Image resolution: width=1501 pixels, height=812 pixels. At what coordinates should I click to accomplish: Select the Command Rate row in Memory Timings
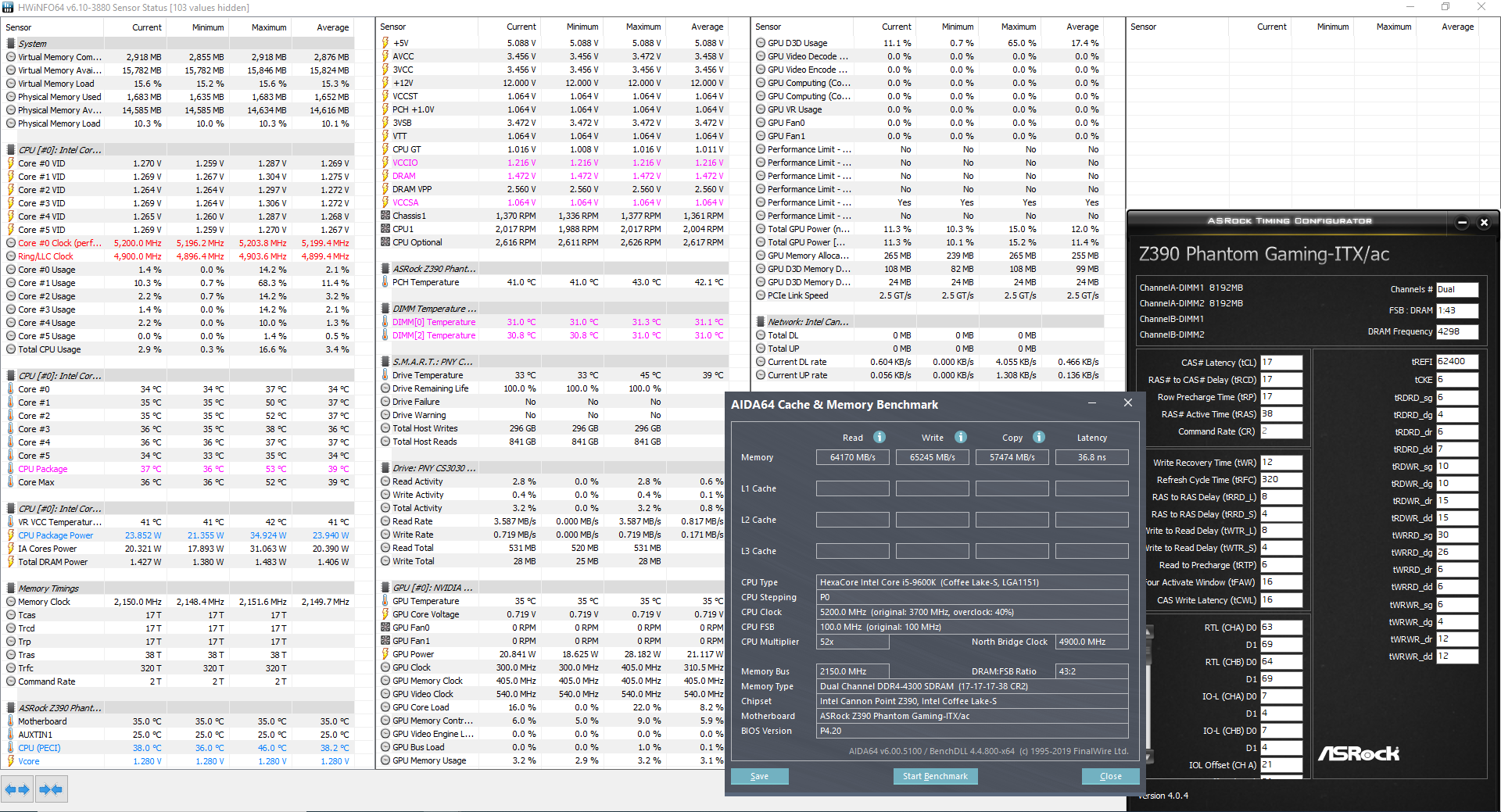tap(179, 681)
